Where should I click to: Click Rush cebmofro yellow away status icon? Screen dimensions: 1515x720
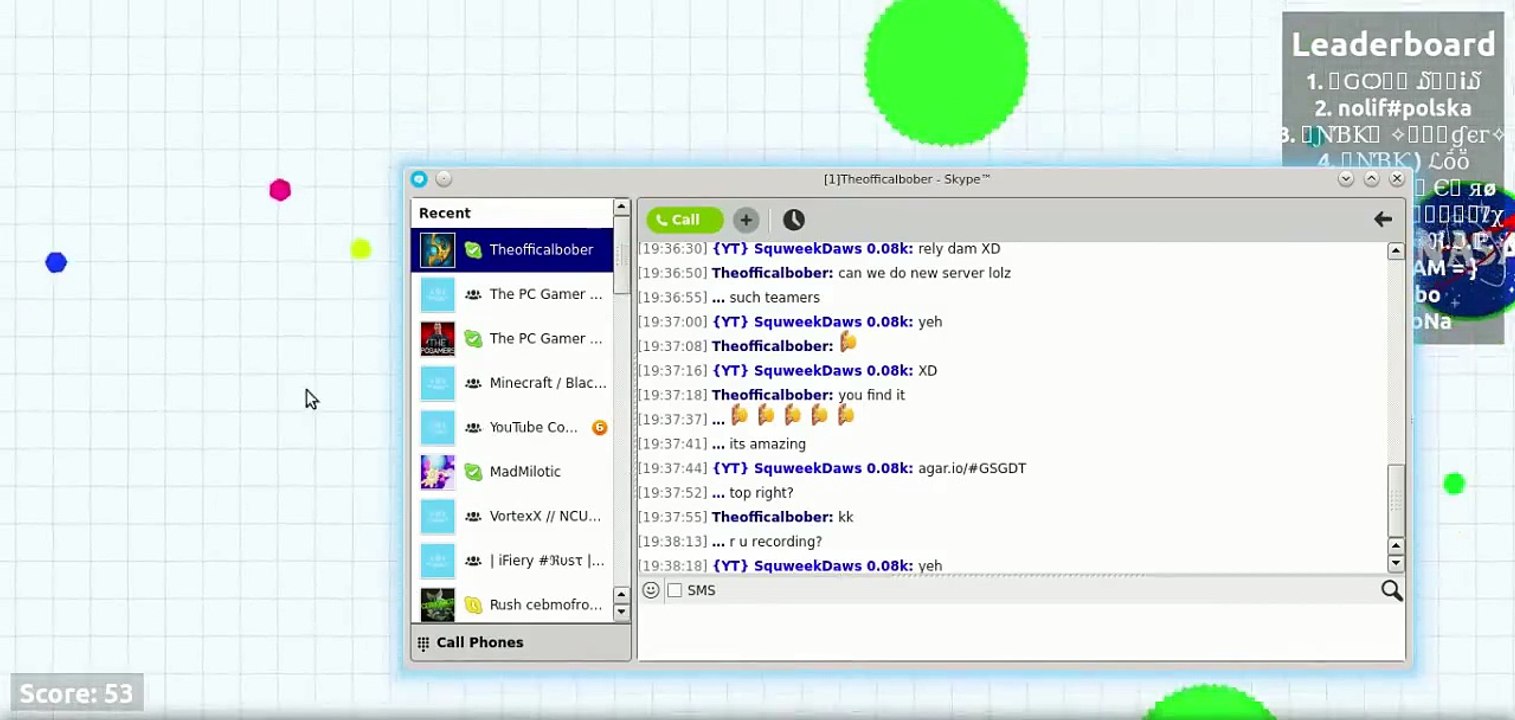(473, 605)
